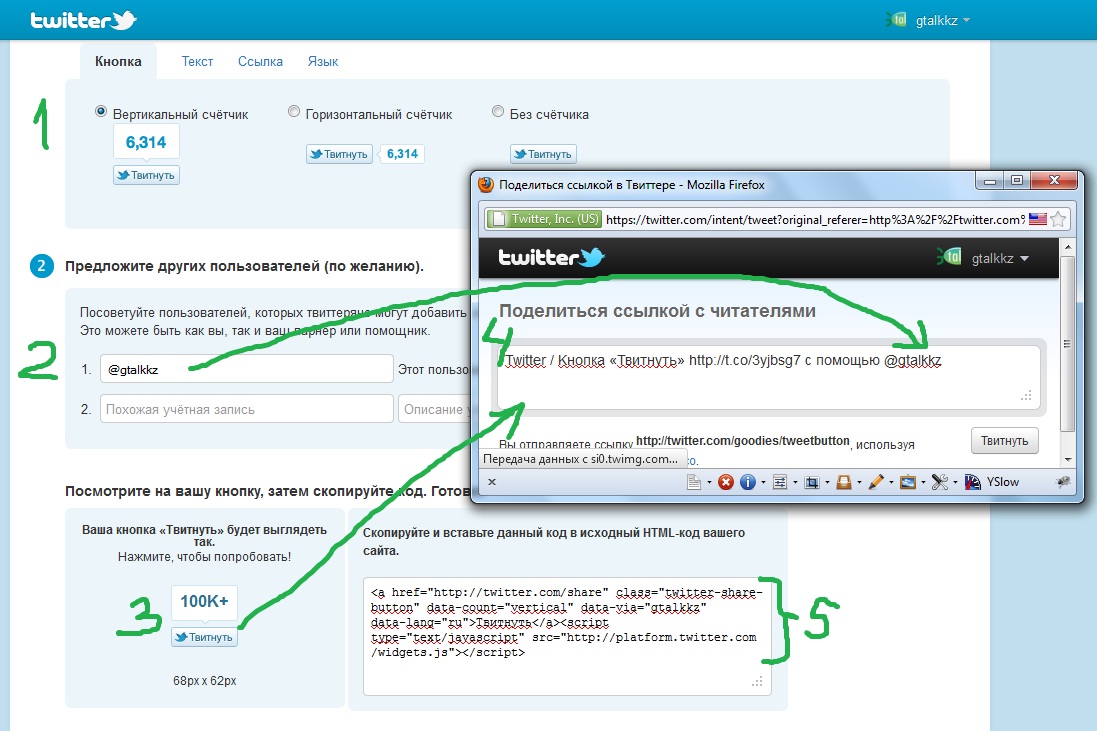Click Твитнуть button under vertical counter 6,314
Image resolution: width=1097 pixels, height=731 pixels.
pyautogui.click(x=146, y=175)
